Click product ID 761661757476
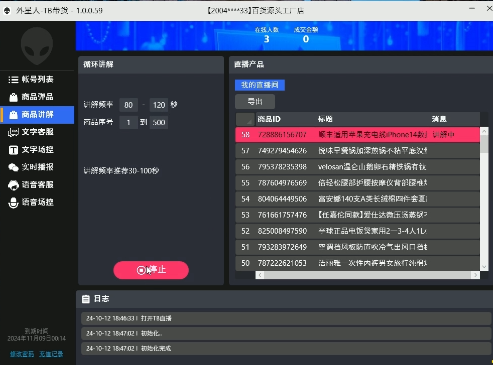Image resolution: width=493 pixels, height=365 pixels. [x=282, y=215]
